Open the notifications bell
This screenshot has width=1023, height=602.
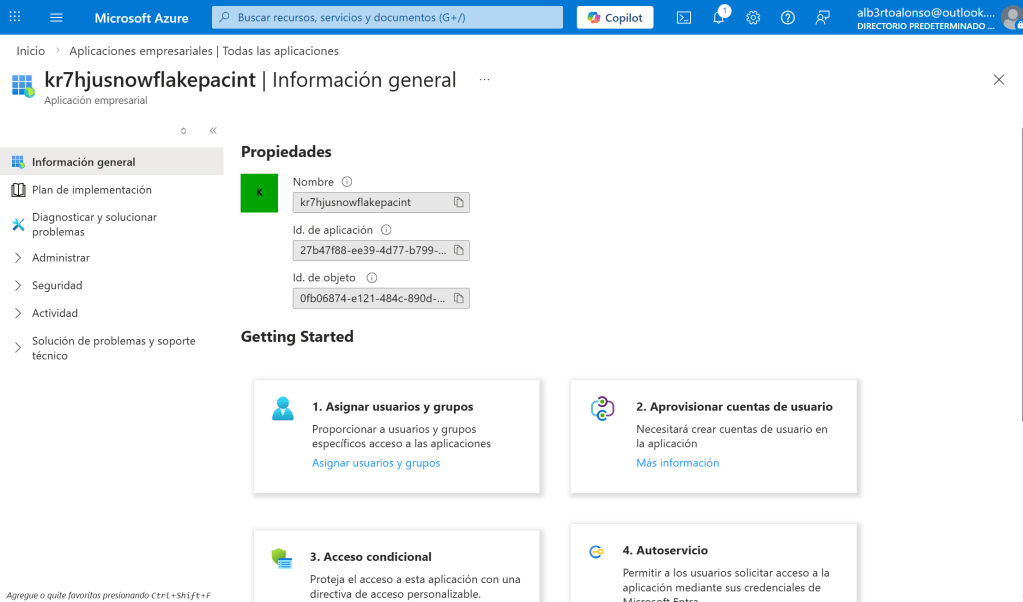[719, 18]
